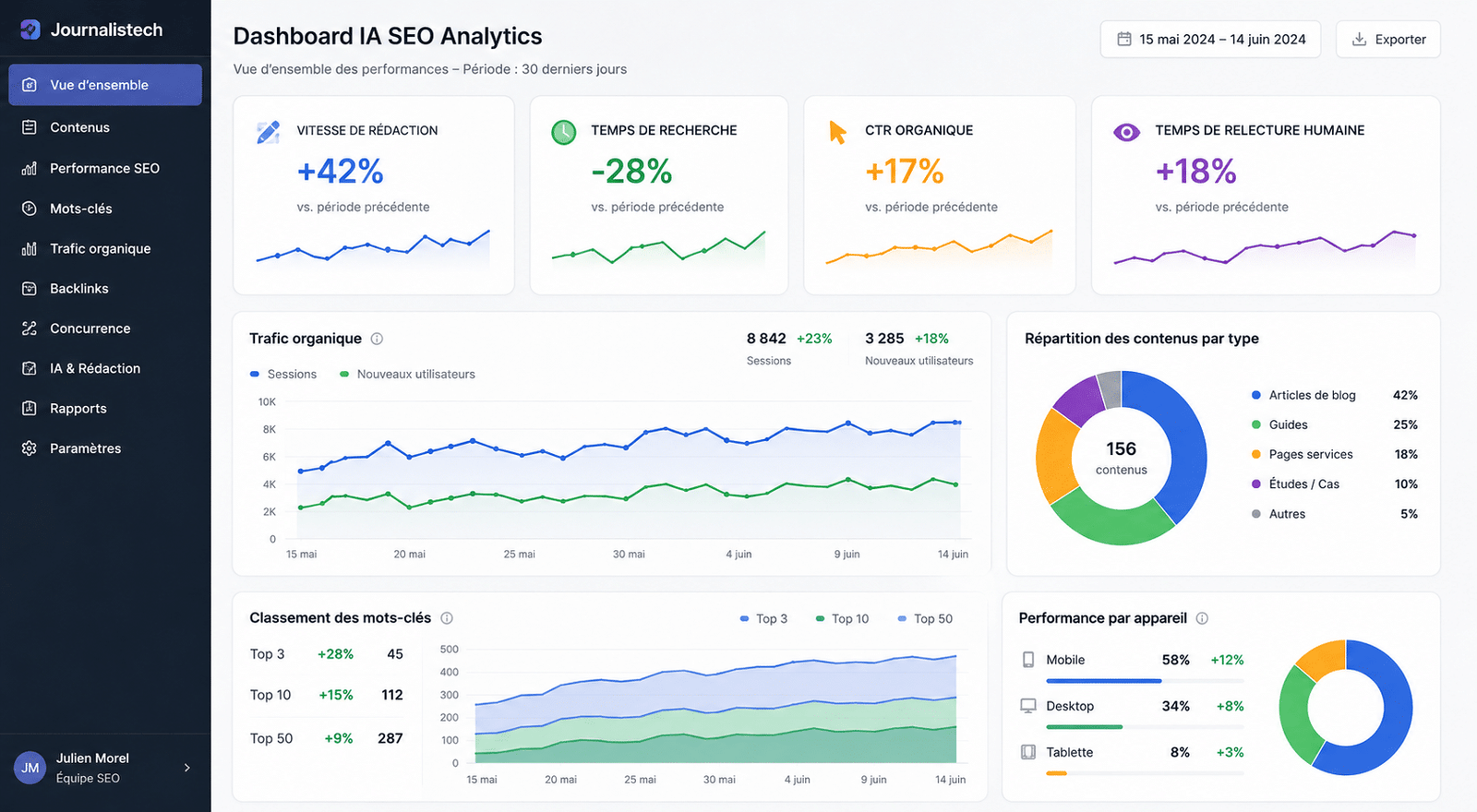Click the Rapports sidebar icon
Viewport: 1477px width, 812px height.
(x=30, y=408)
